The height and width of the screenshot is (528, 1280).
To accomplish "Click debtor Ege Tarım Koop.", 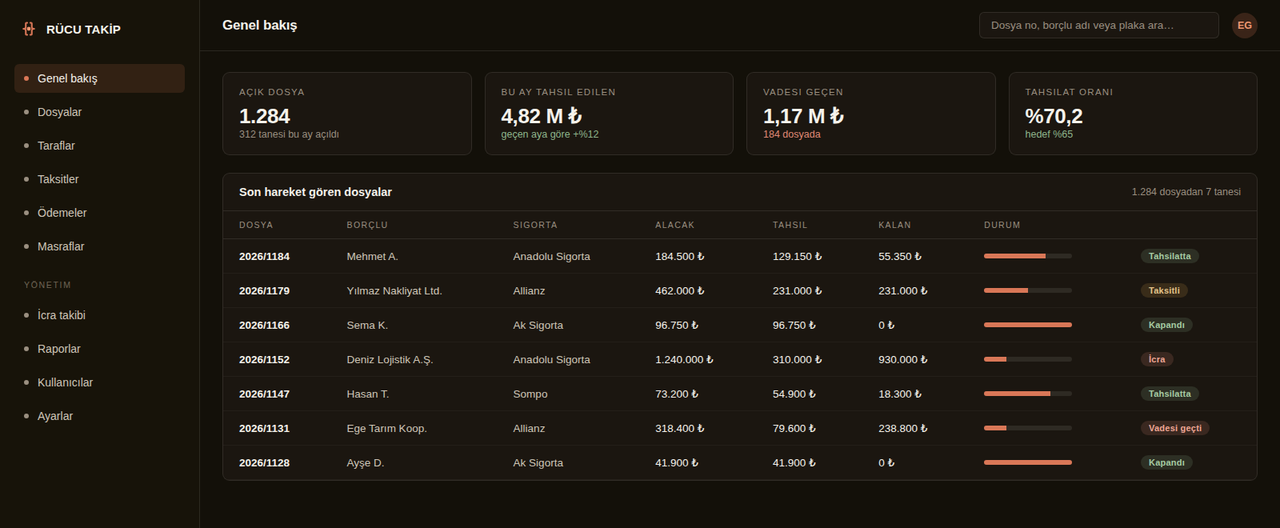I will (387, 428).
